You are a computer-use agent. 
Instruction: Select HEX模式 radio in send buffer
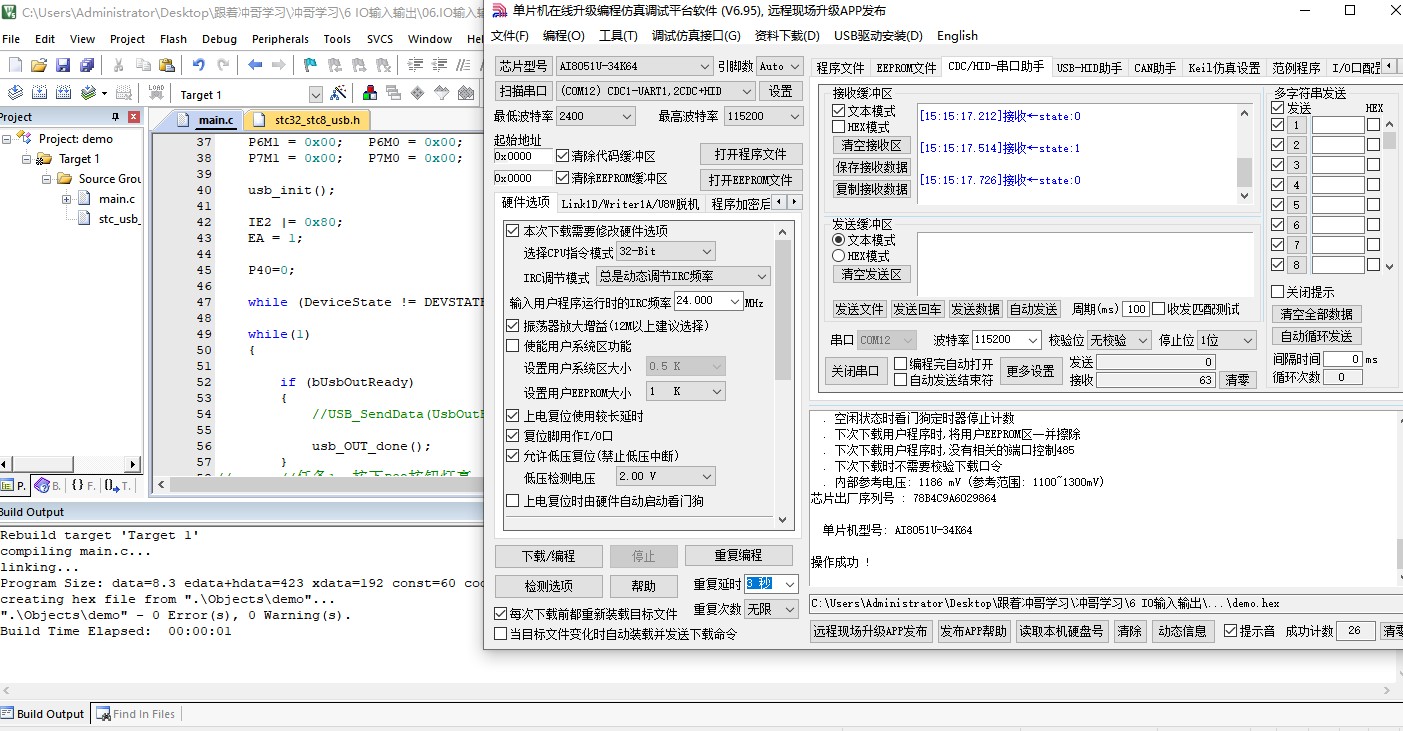[839, 256]
